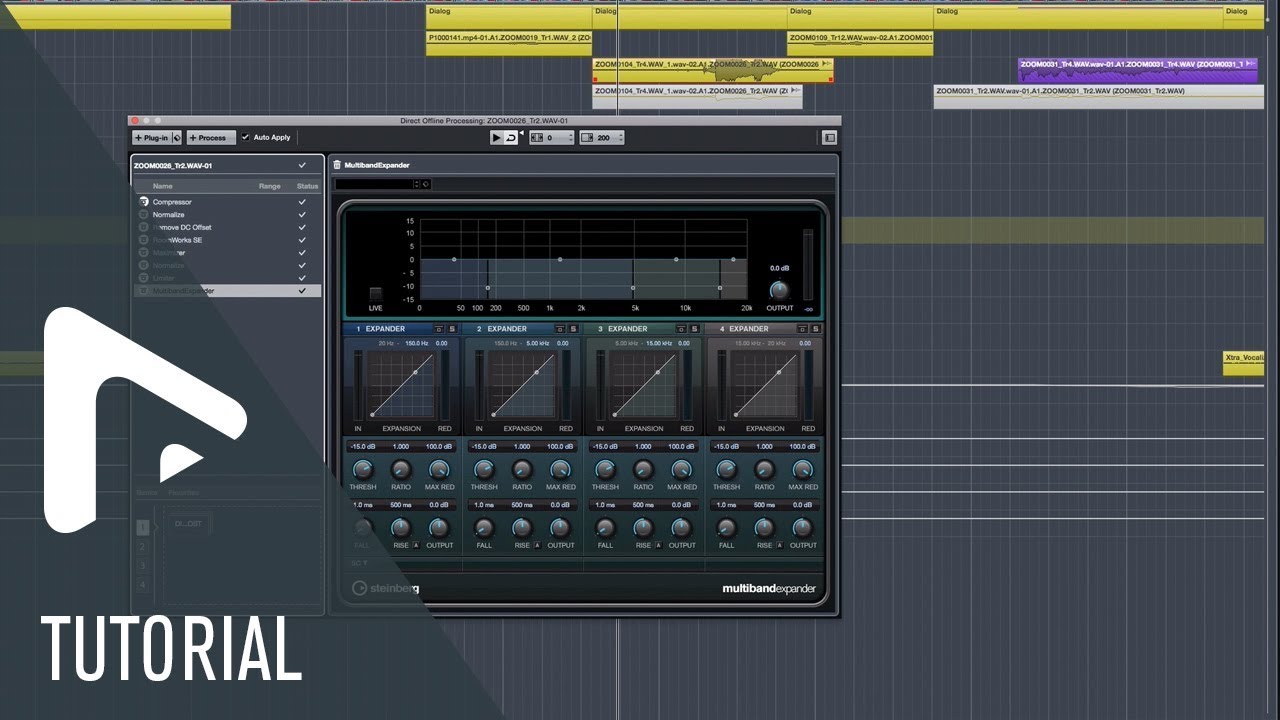Bypass band 1 Expander

tap(439, 329)
